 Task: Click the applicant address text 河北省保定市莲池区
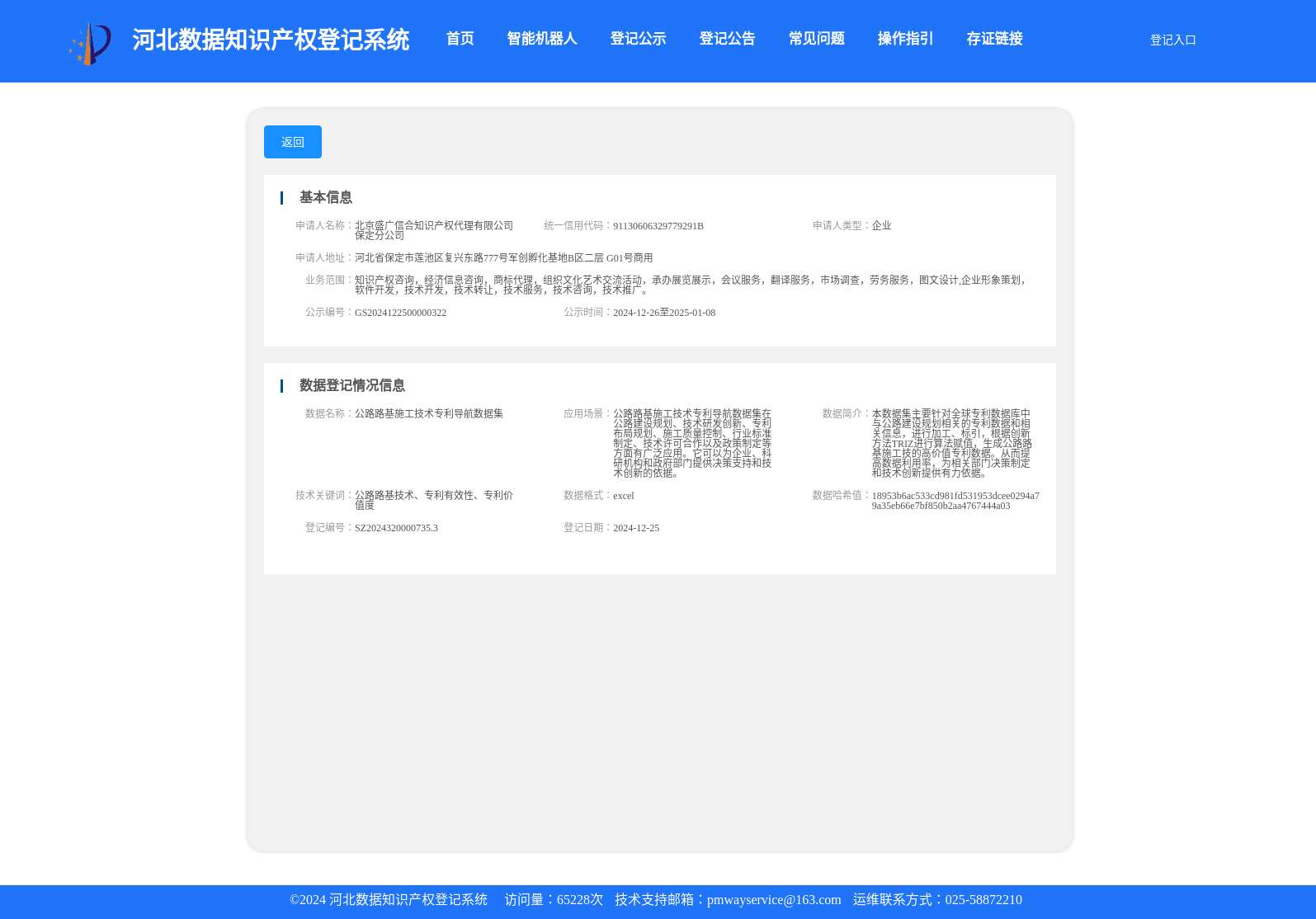click(x=503, y=258)
